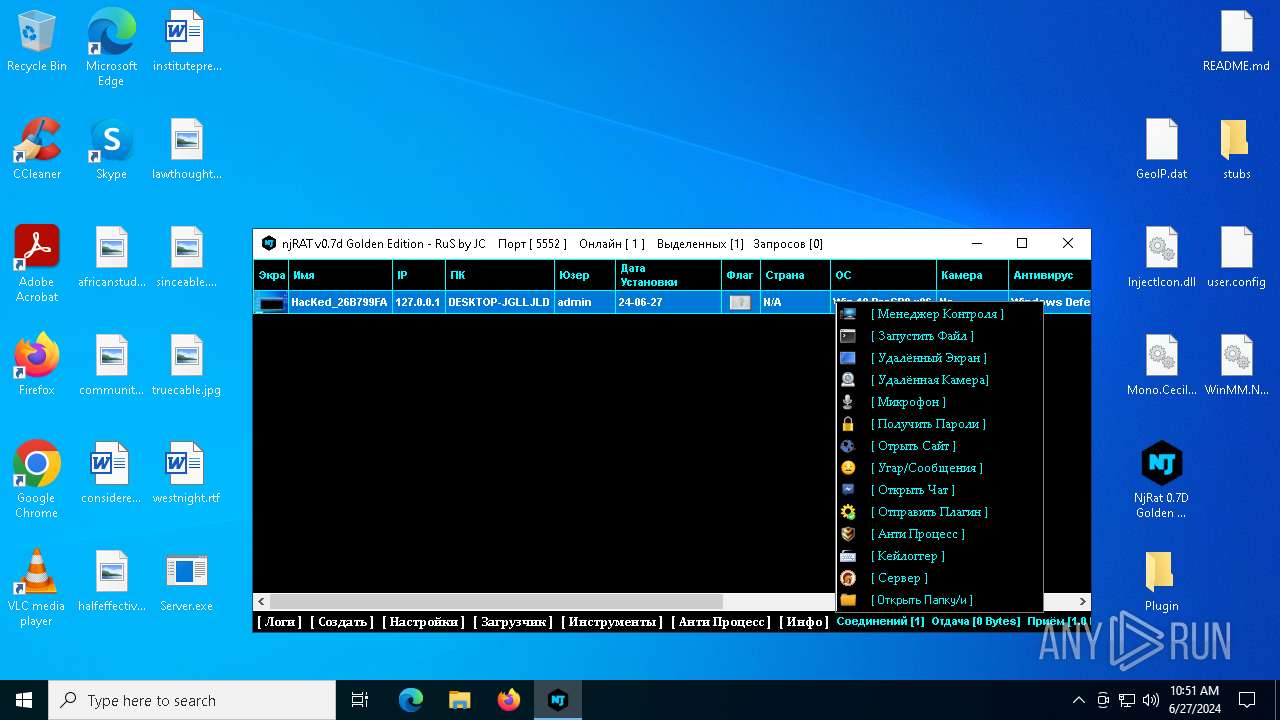Click the Юзер column header
The height and width of the screenshot is (720, 1280).
[585, 275]
